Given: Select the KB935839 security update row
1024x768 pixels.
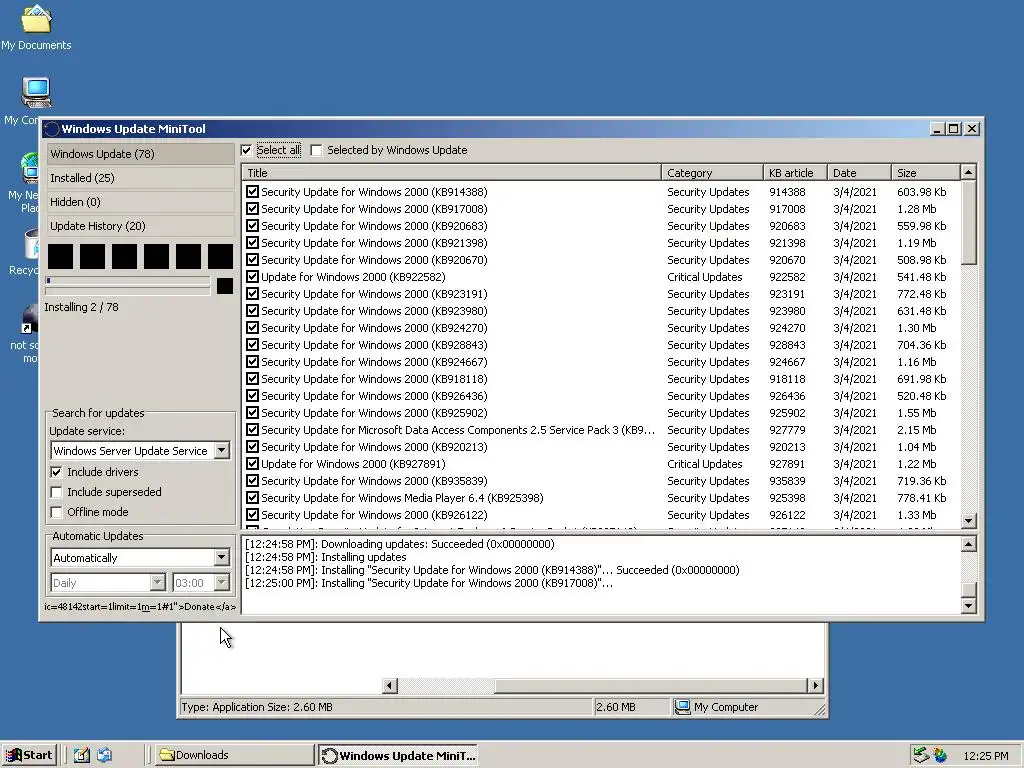Looking at the screenshot, I should pyautogui.click(x=601, y=481).
